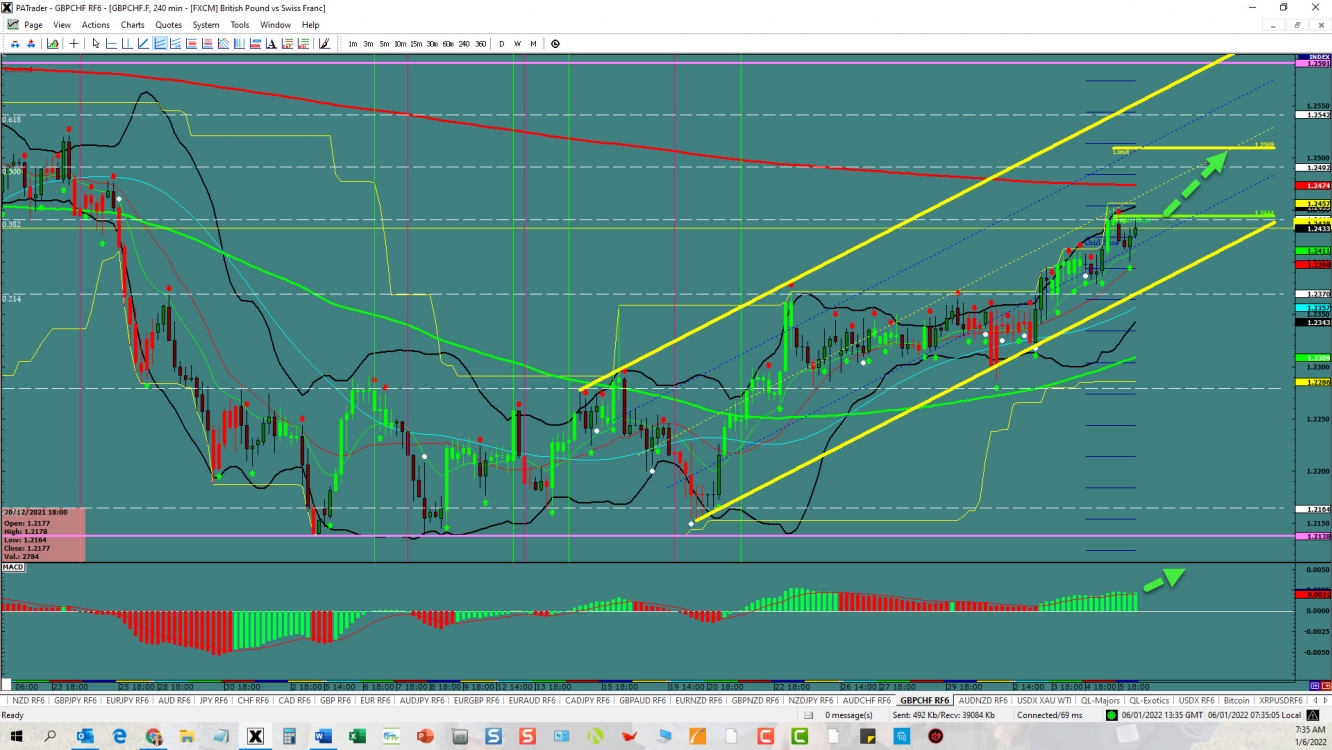Switch chart to Daily (D) timeframe
The image size is (1332, 750).
click(x=502, y=44)
